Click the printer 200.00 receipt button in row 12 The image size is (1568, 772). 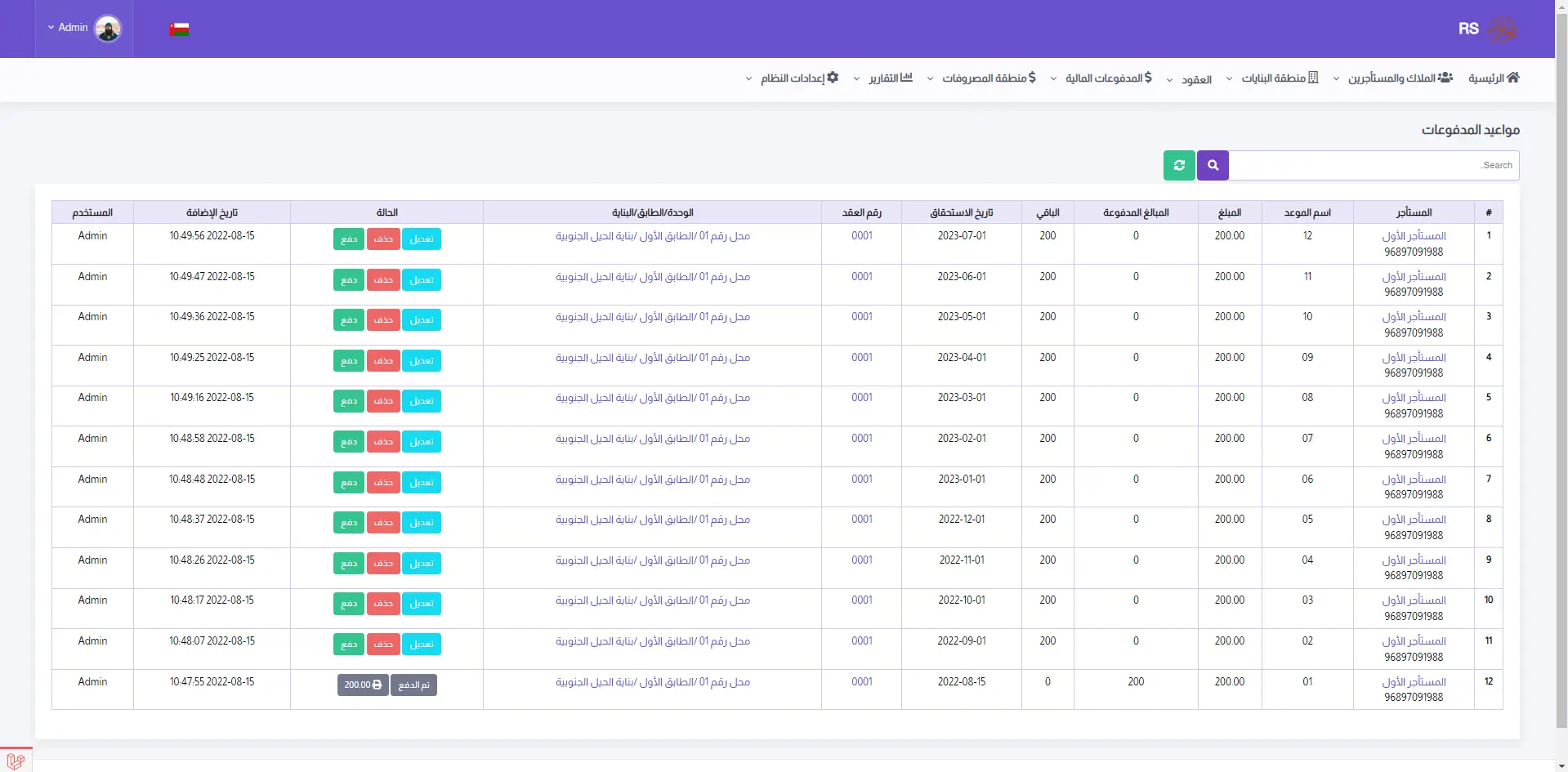tap(363, 685)
